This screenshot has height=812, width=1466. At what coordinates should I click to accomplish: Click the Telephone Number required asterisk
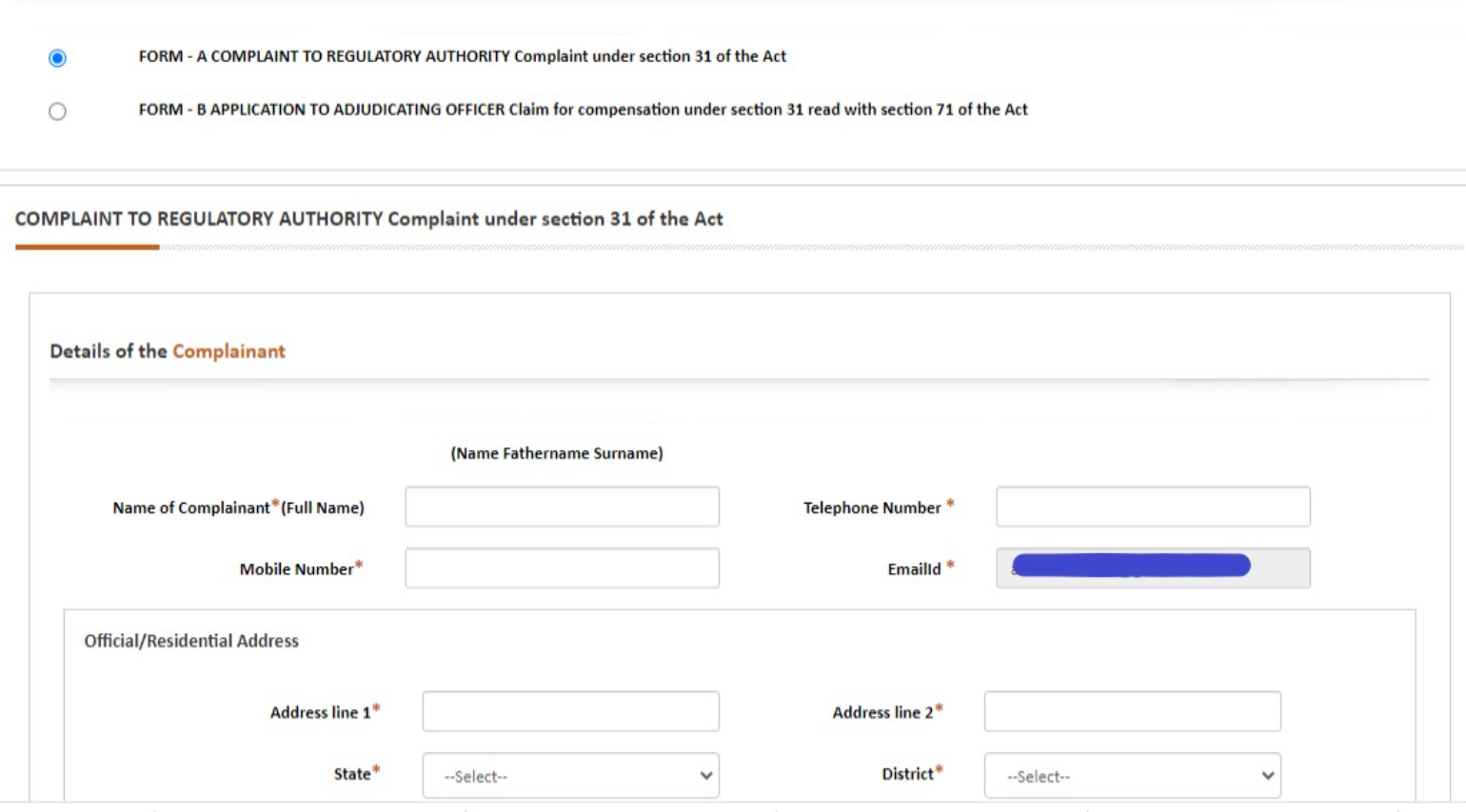tap(949, 502)
